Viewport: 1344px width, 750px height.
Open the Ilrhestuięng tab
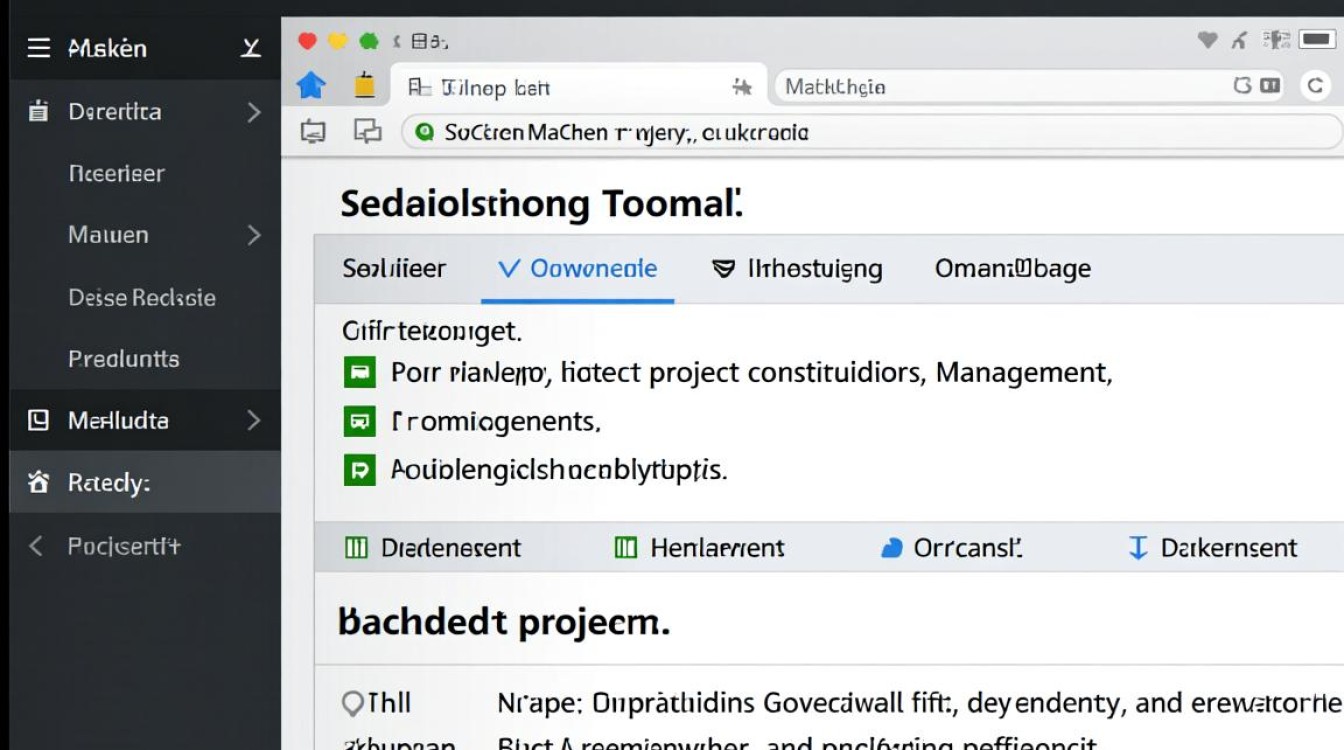point(797,268)
